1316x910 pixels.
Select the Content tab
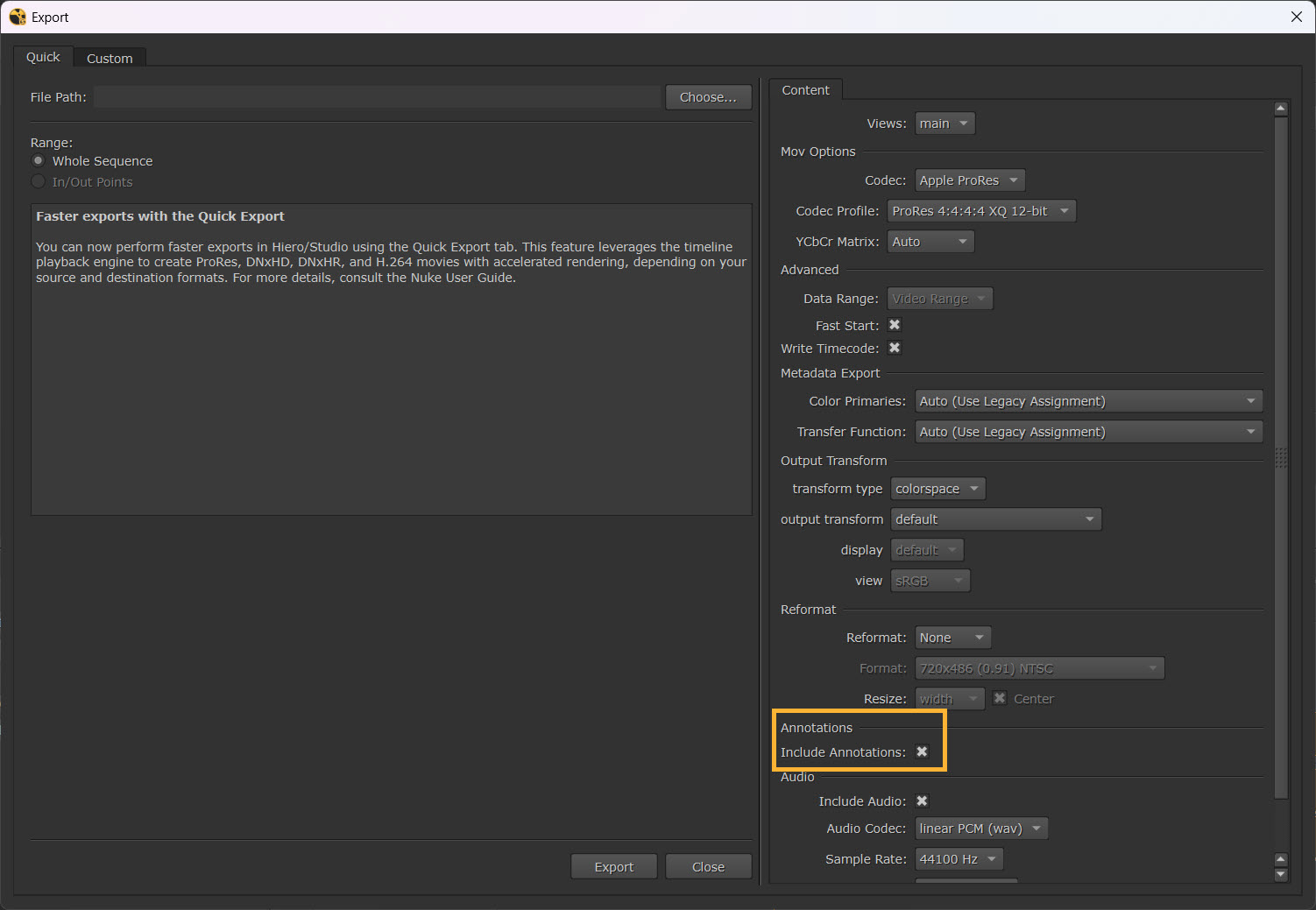point(805,90)
